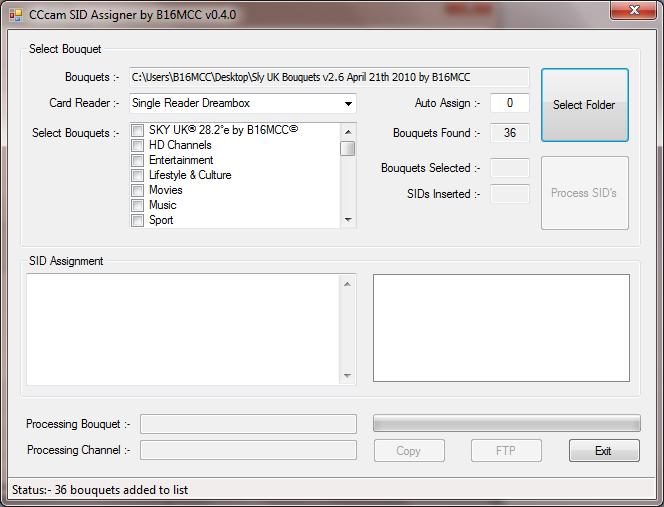This screenshot has width=664, height=507.
Task: Click the Auto Assign value field
Action: [x=509, y=103]
